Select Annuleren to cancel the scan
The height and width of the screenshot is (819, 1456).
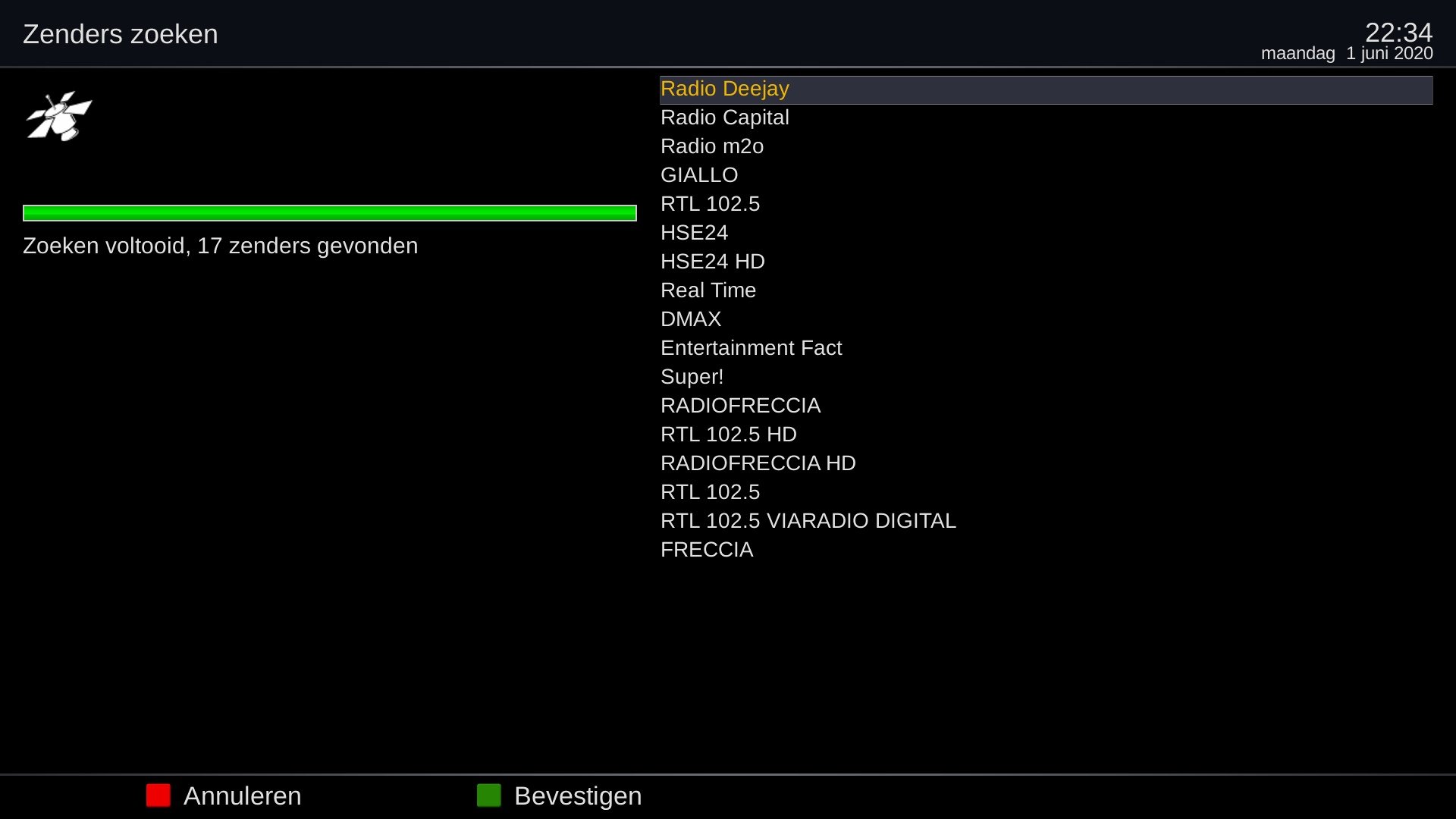point(243,795)
